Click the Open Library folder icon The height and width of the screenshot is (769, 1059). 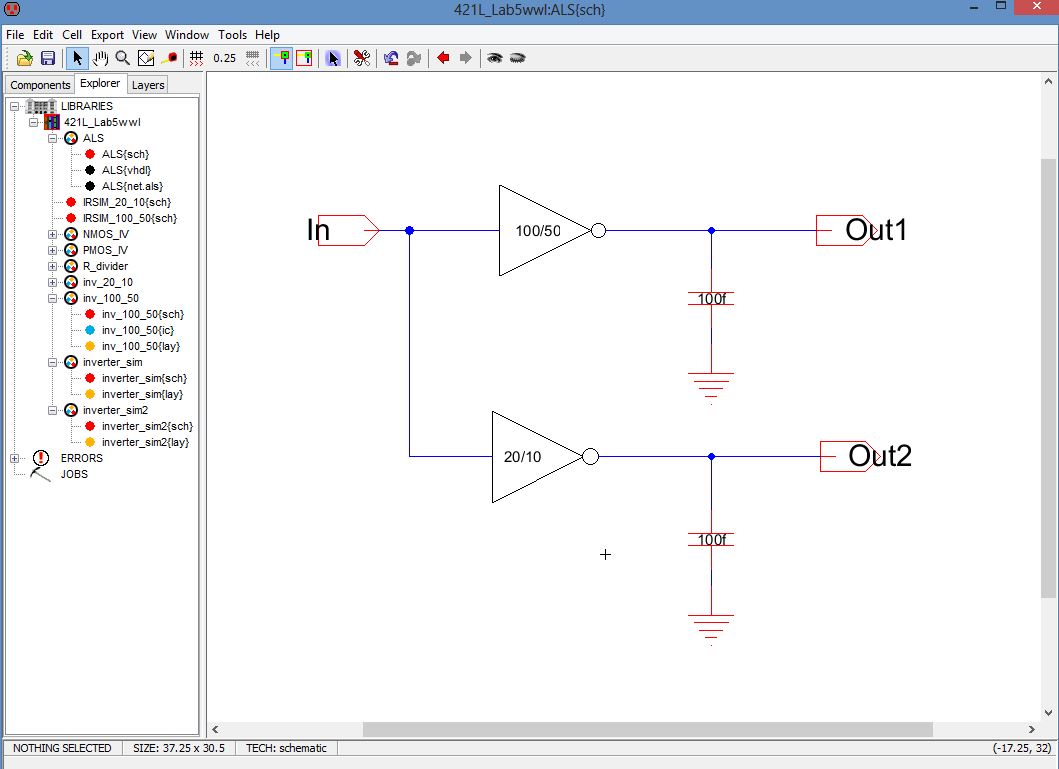point(25,58)
